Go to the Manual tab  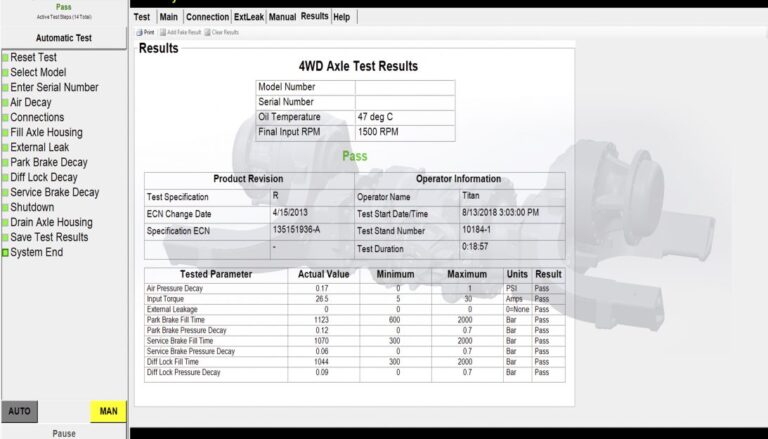pos(282,17)
